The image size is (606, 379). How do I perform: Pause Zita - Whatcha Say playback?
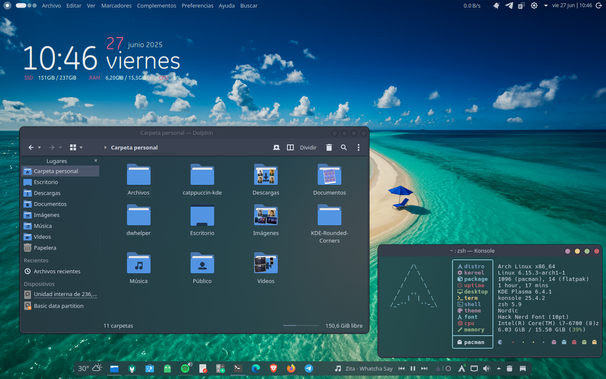click(413, 369)
